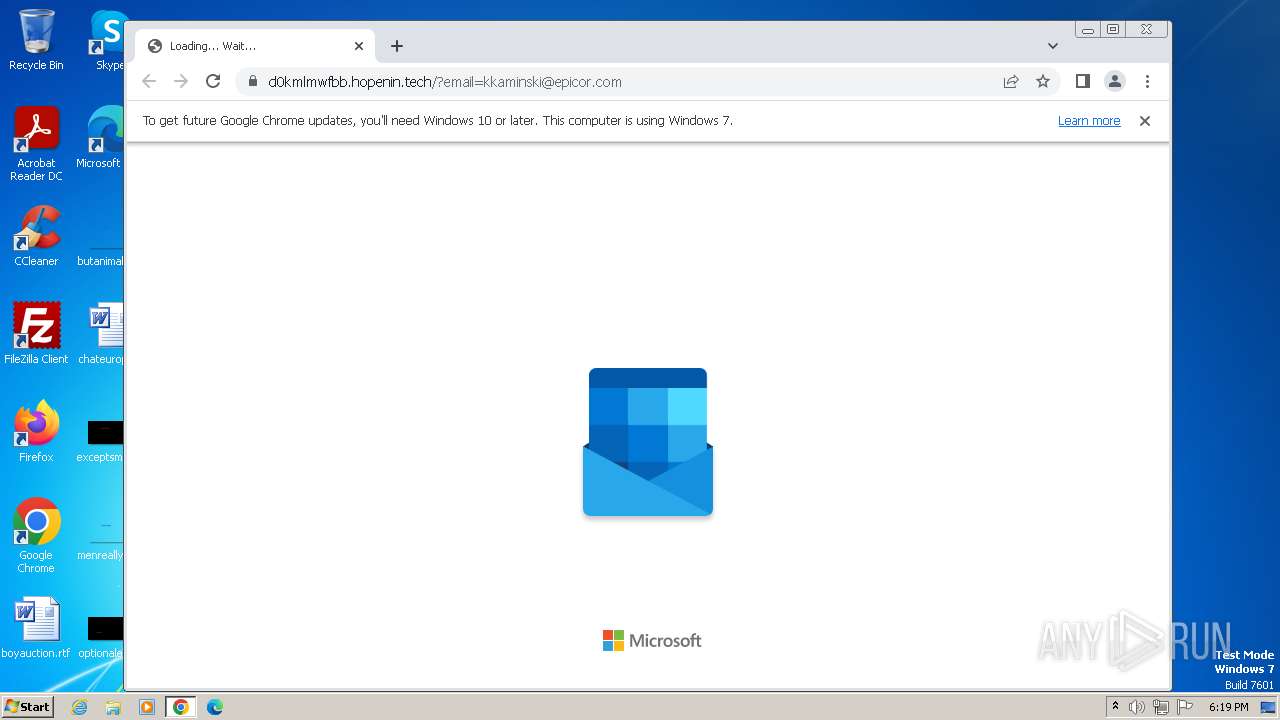Open Acrobat Reader DC shortcut
The image size is (1280, 720).
tap(36, 144)
